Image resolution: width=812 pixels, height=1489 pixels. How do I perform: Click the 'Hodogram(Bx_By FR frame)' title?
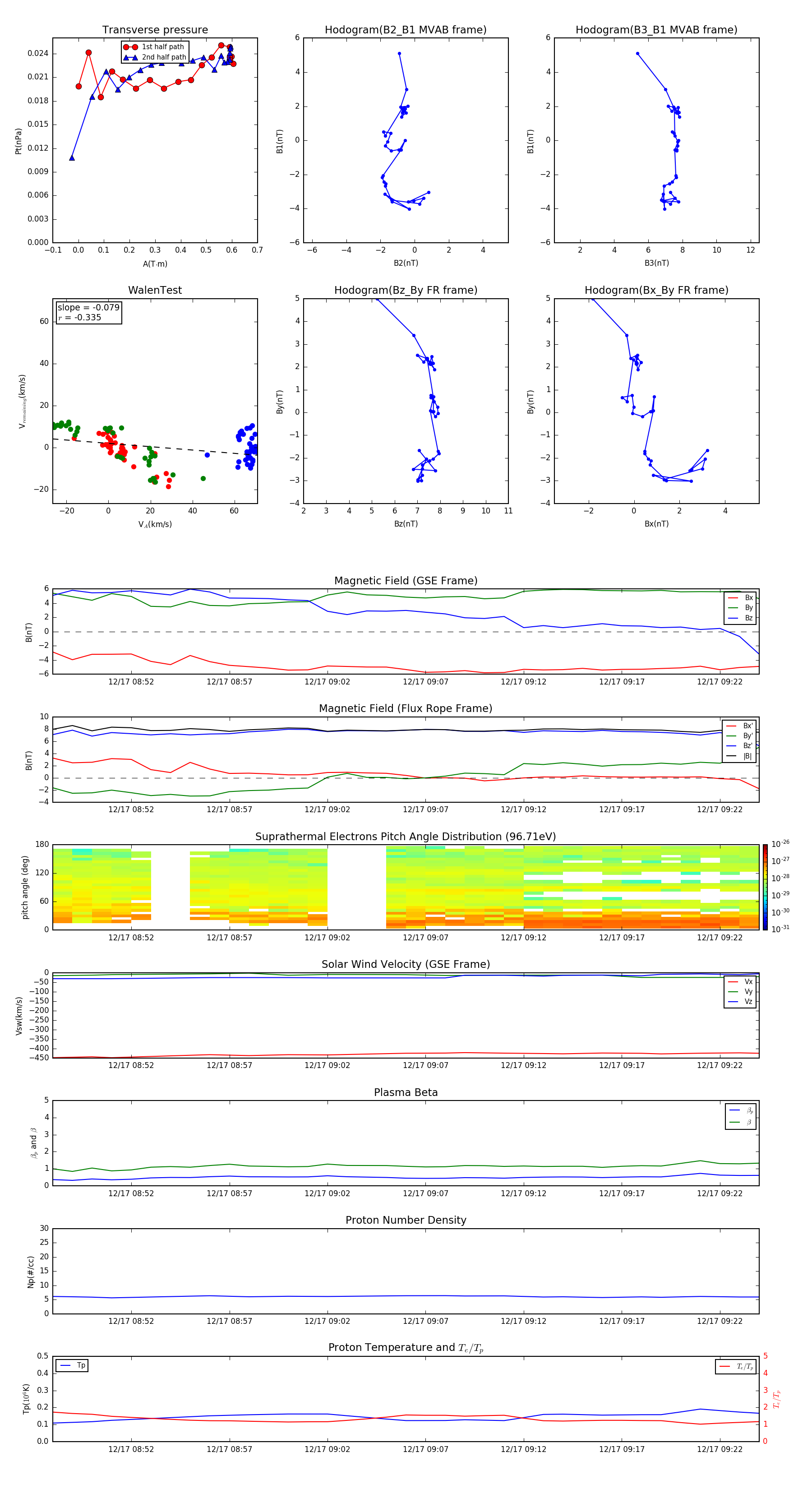(656, 290)
